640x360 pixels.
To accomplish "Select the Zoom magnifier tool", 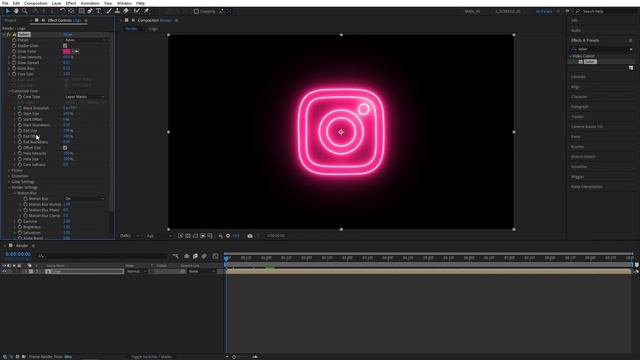I will (25, 11).
